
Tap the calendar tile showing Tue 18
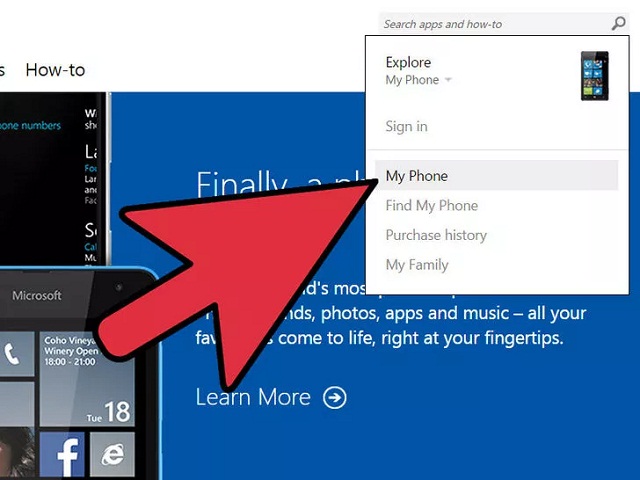pyautogui.click(x=87, y=379)
